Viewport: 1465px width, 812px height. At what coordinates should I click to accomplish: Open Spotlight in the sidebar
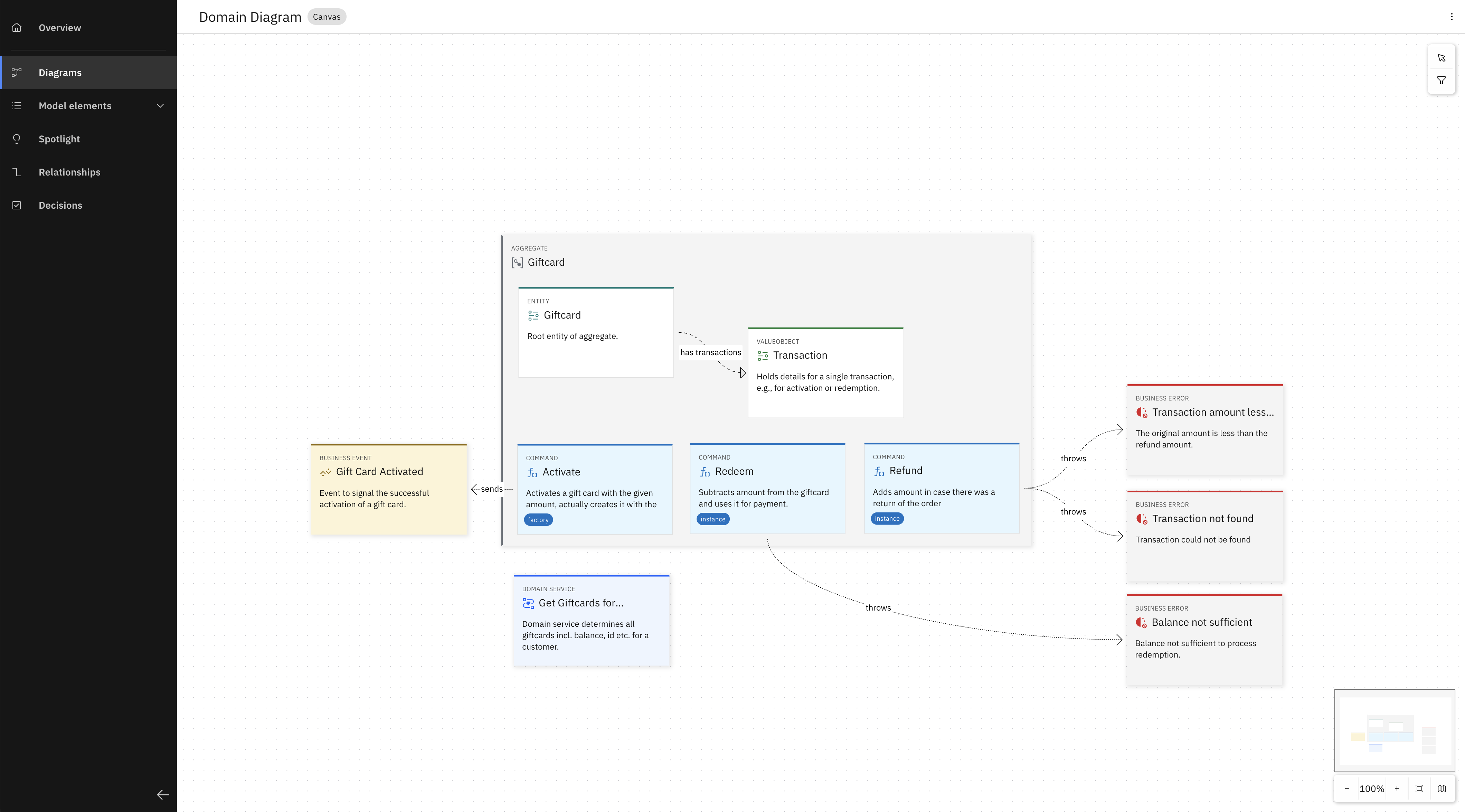click(88, 139)
